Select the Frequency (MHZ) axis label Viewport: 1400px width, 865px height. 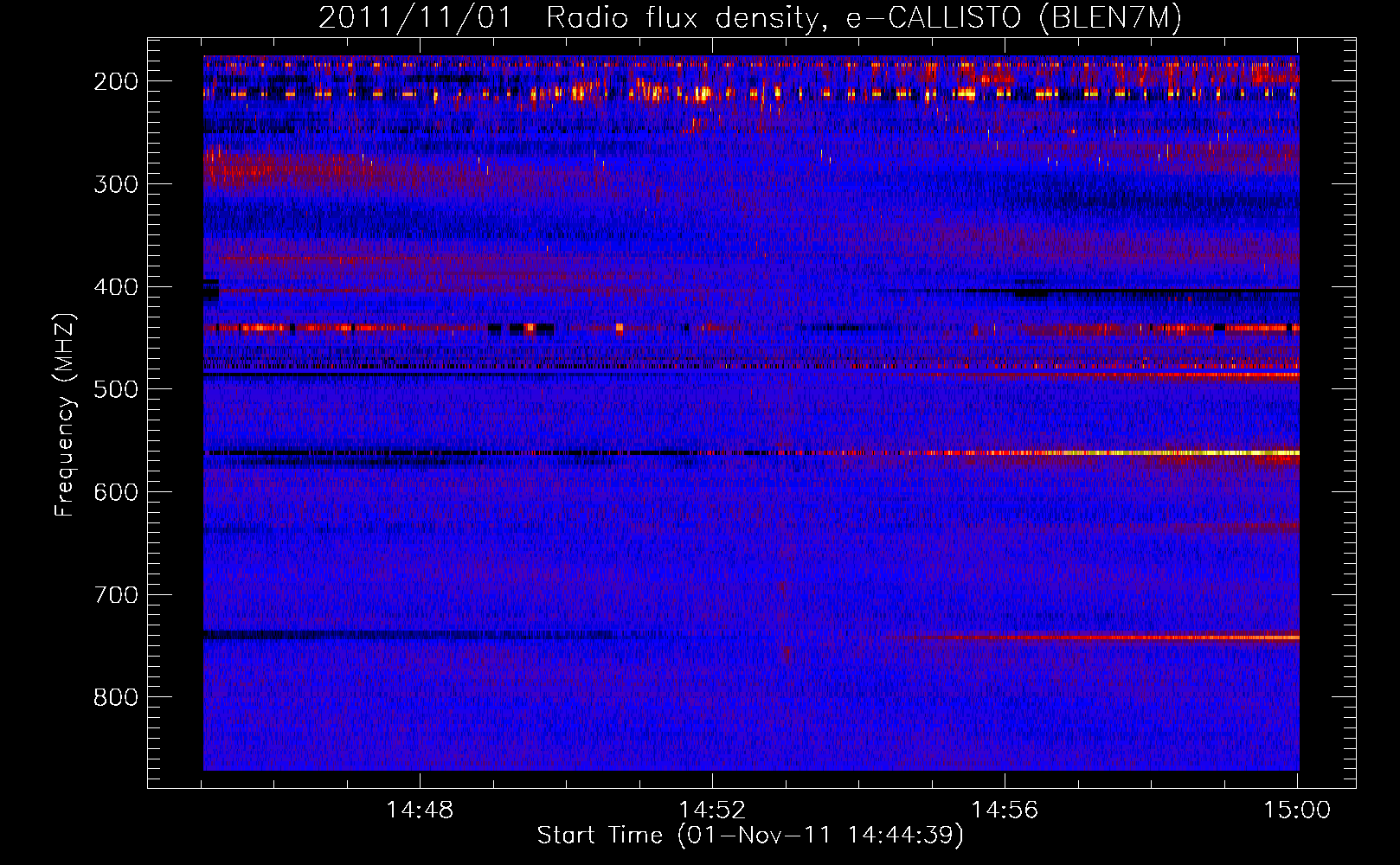pos(65,415)
